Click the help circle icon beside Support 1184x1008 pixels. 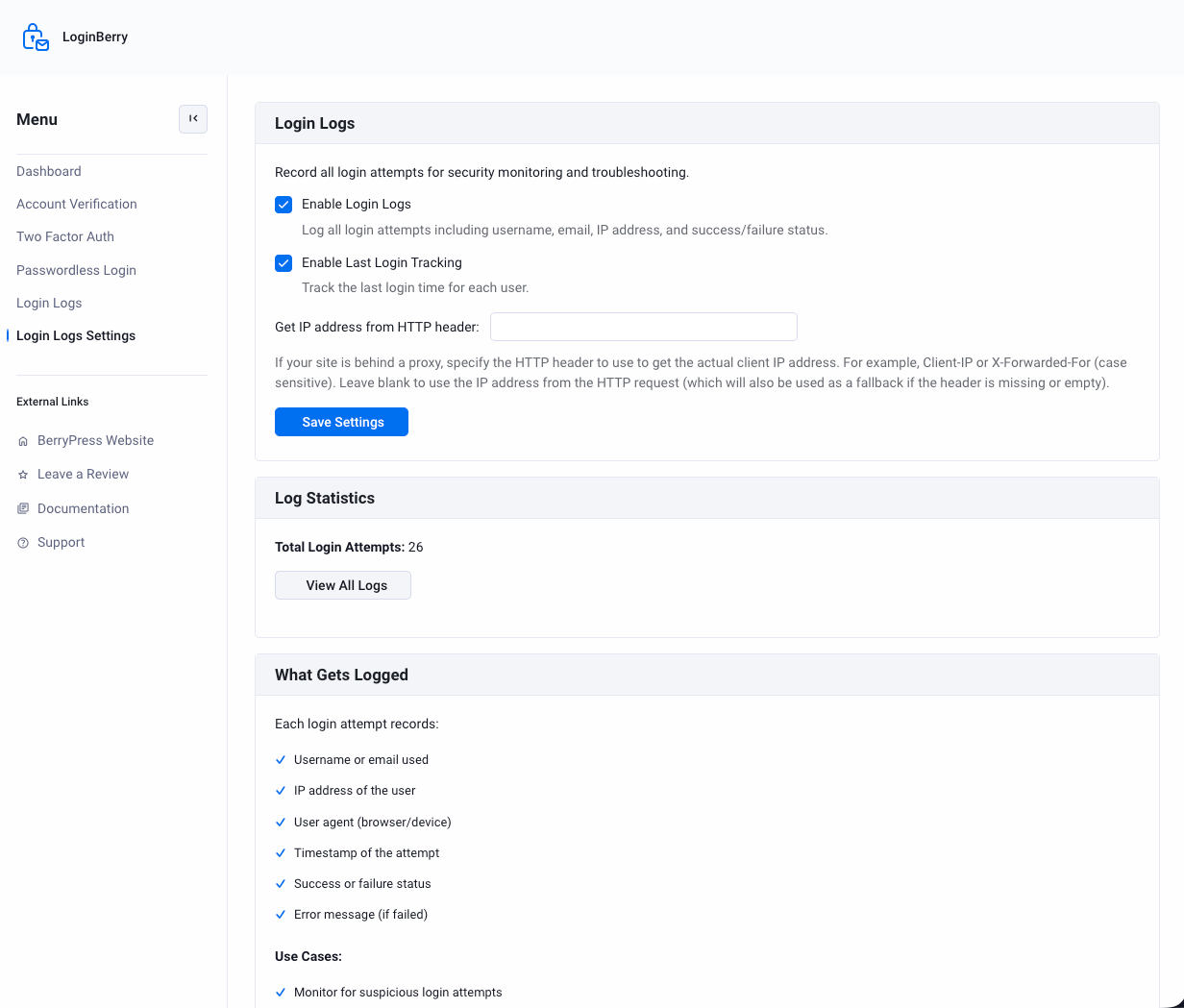click(23, 543)
